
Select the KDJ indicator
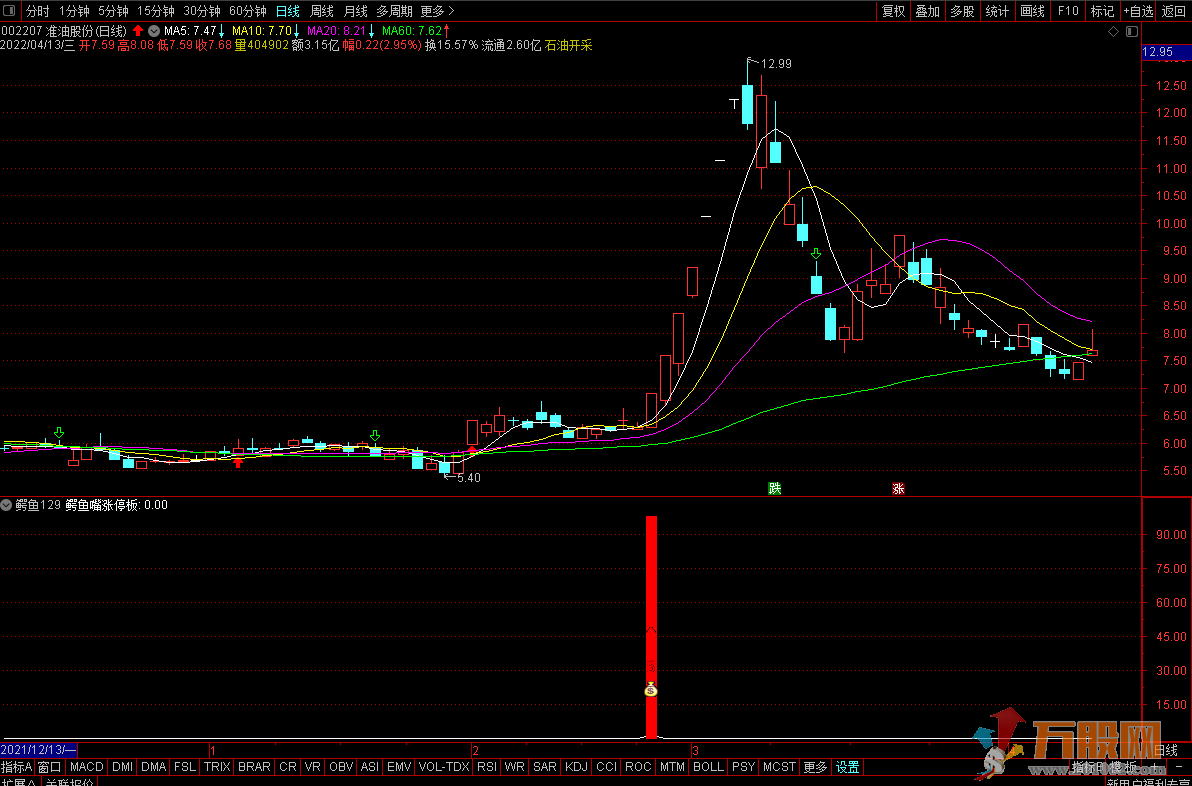576,767
